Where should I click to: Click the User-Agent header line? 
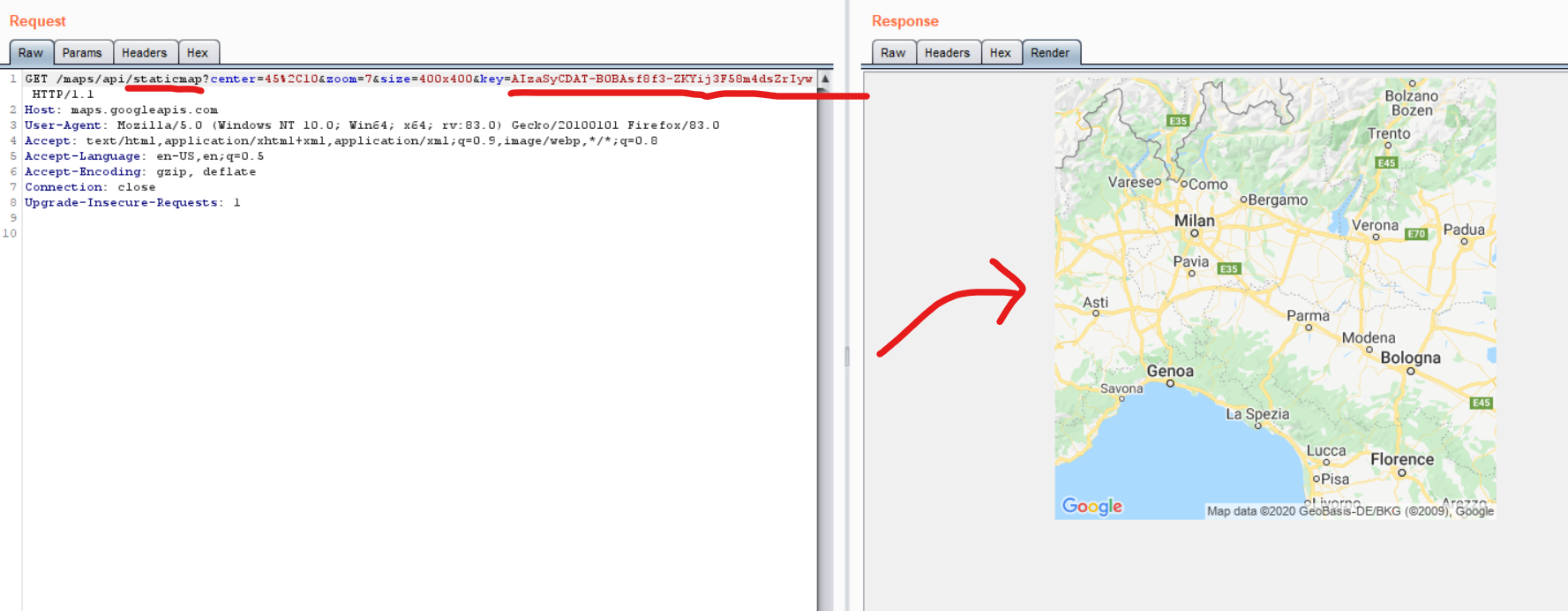(371, 125)
